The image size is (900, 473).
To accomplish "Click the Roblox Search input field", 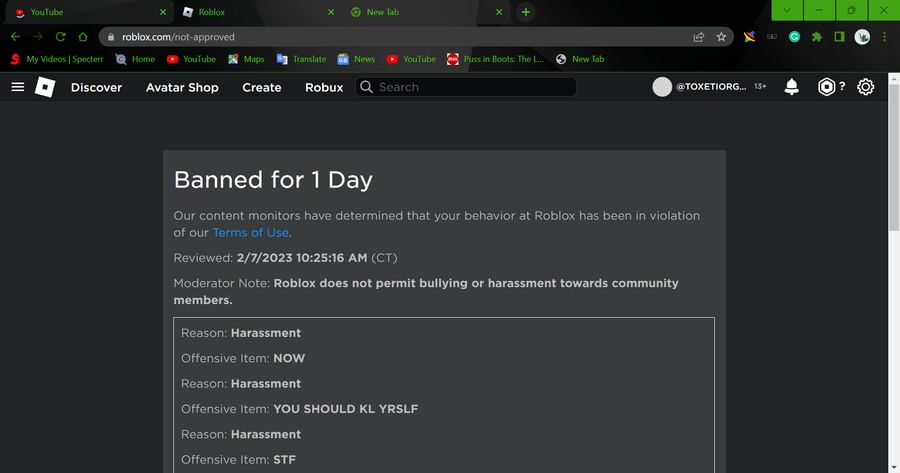I will pyautogui.click(x=465, y=87).
